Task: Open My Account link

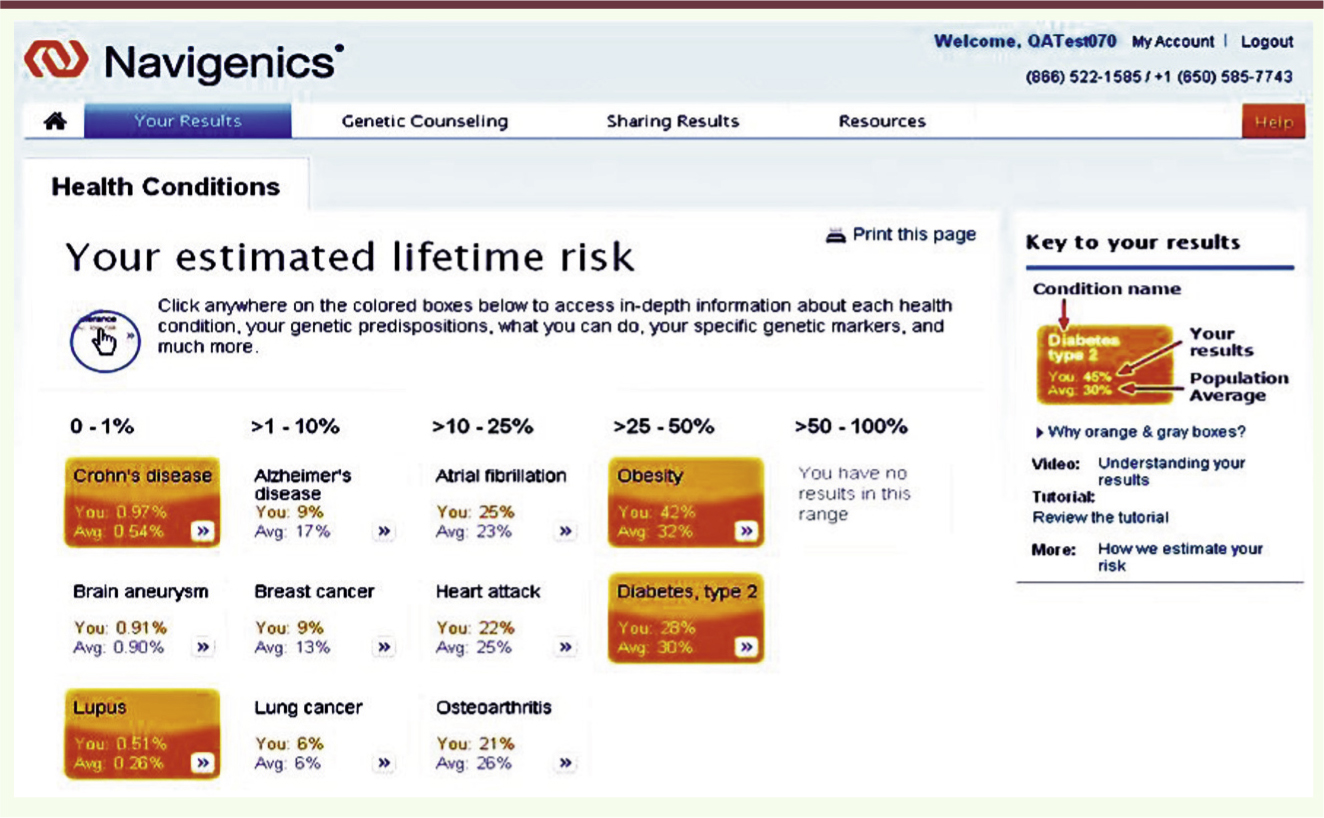Action: pos(1173,42)
